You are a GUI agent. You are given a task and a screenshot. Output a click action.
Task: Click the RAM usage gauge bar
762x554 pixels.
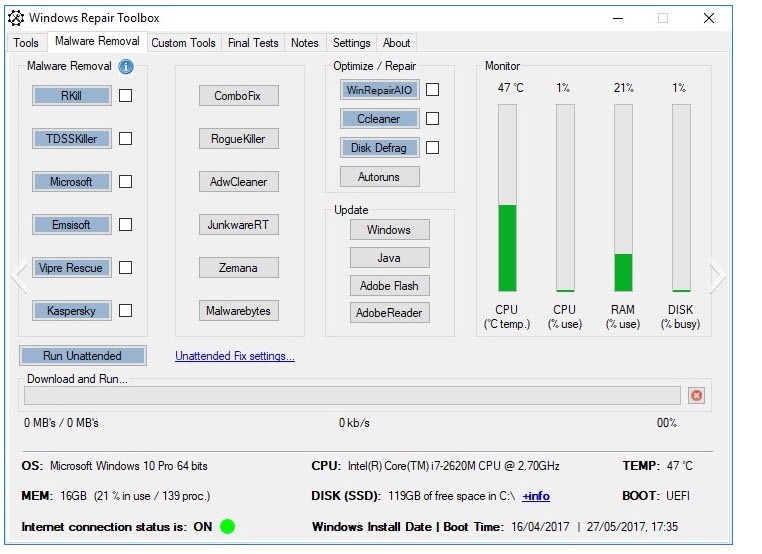tap(623, 198)
